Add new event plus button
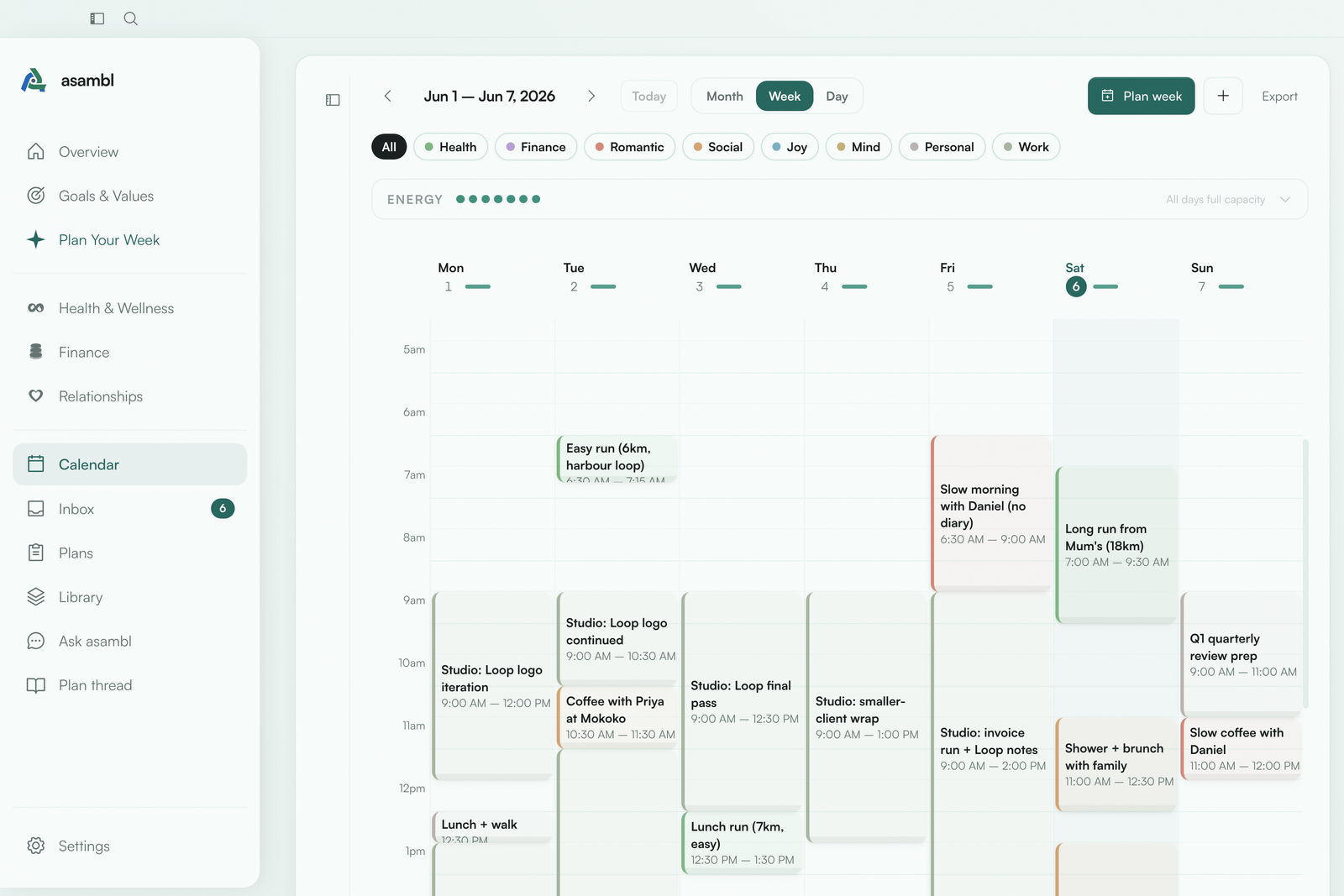This screenshot has width=1344, height=896. (x=1223, y=97)
